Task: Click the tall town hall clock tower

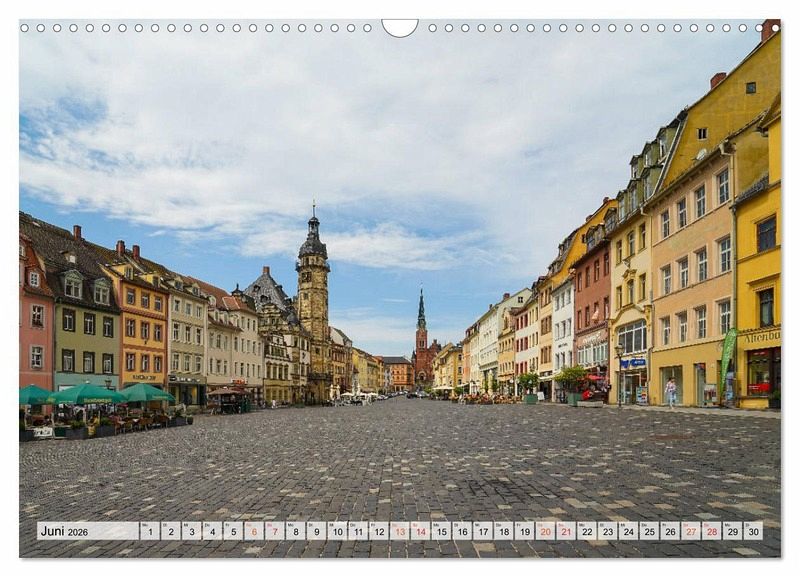Action: coord(313,290)
